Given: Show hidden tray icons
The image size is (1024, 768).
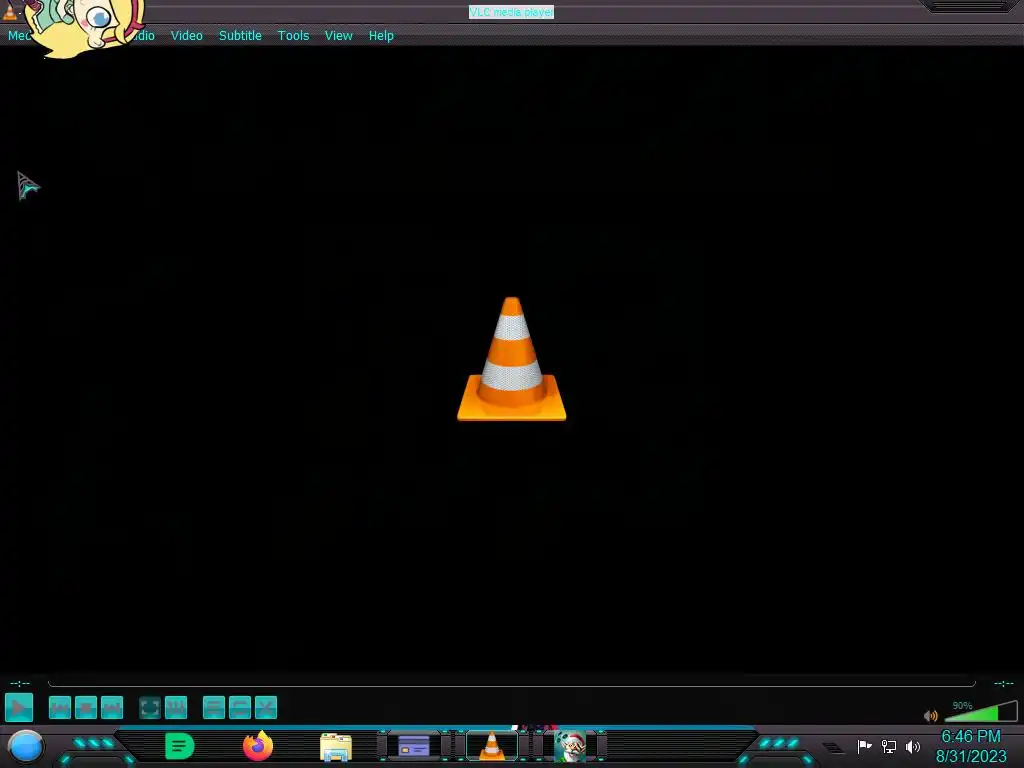Looking at the screenshot, I should point(833,747).
